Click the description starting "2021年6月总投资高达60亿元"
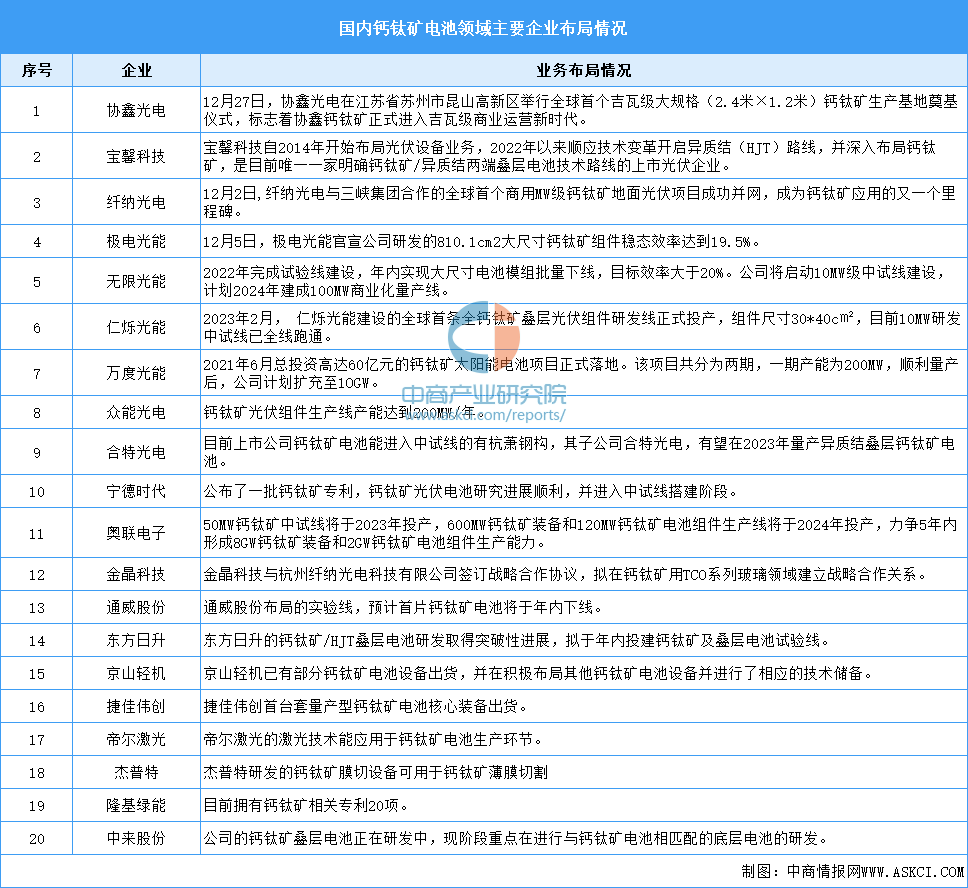Viewport: 968px width, 888px height. click(580, 373)
